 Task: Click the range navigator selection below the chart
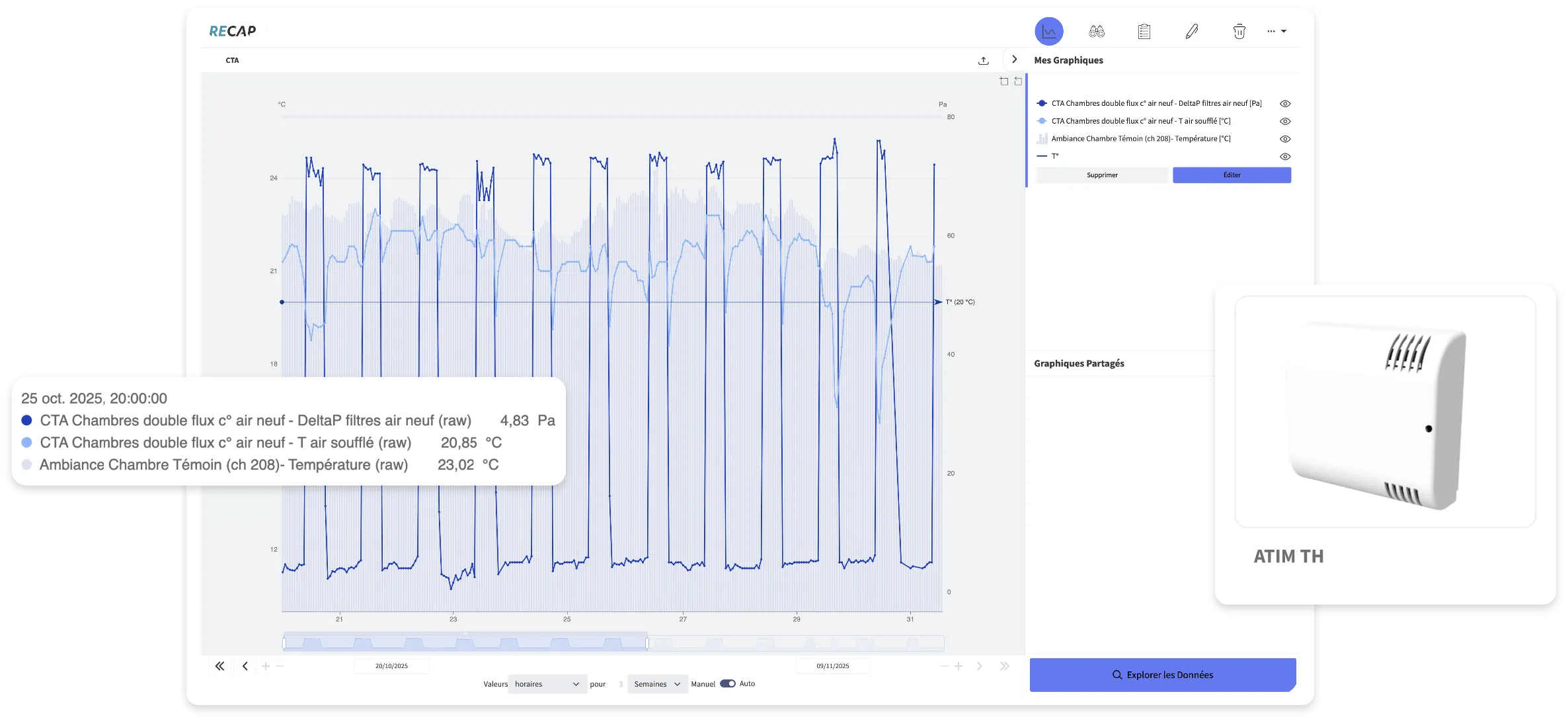(x=465, y=642)
